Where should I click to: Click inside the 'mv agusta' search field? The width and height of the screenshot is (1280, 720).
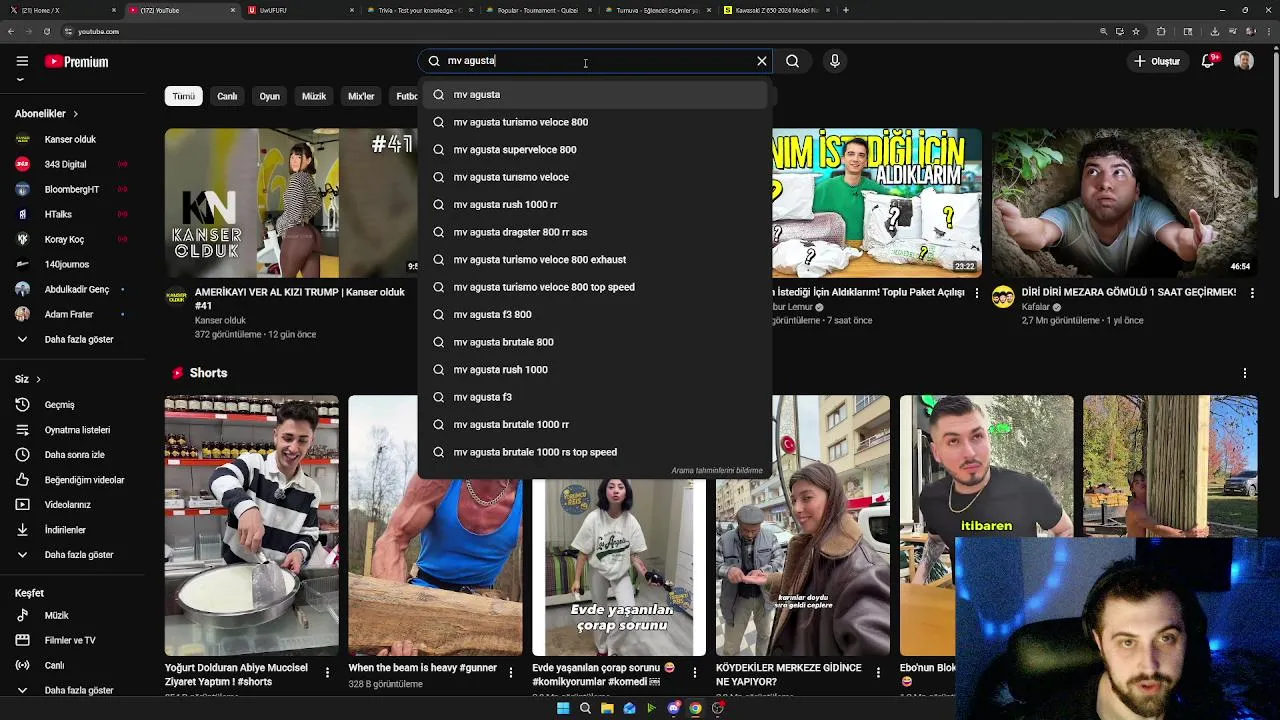click(x=595, y=61)
